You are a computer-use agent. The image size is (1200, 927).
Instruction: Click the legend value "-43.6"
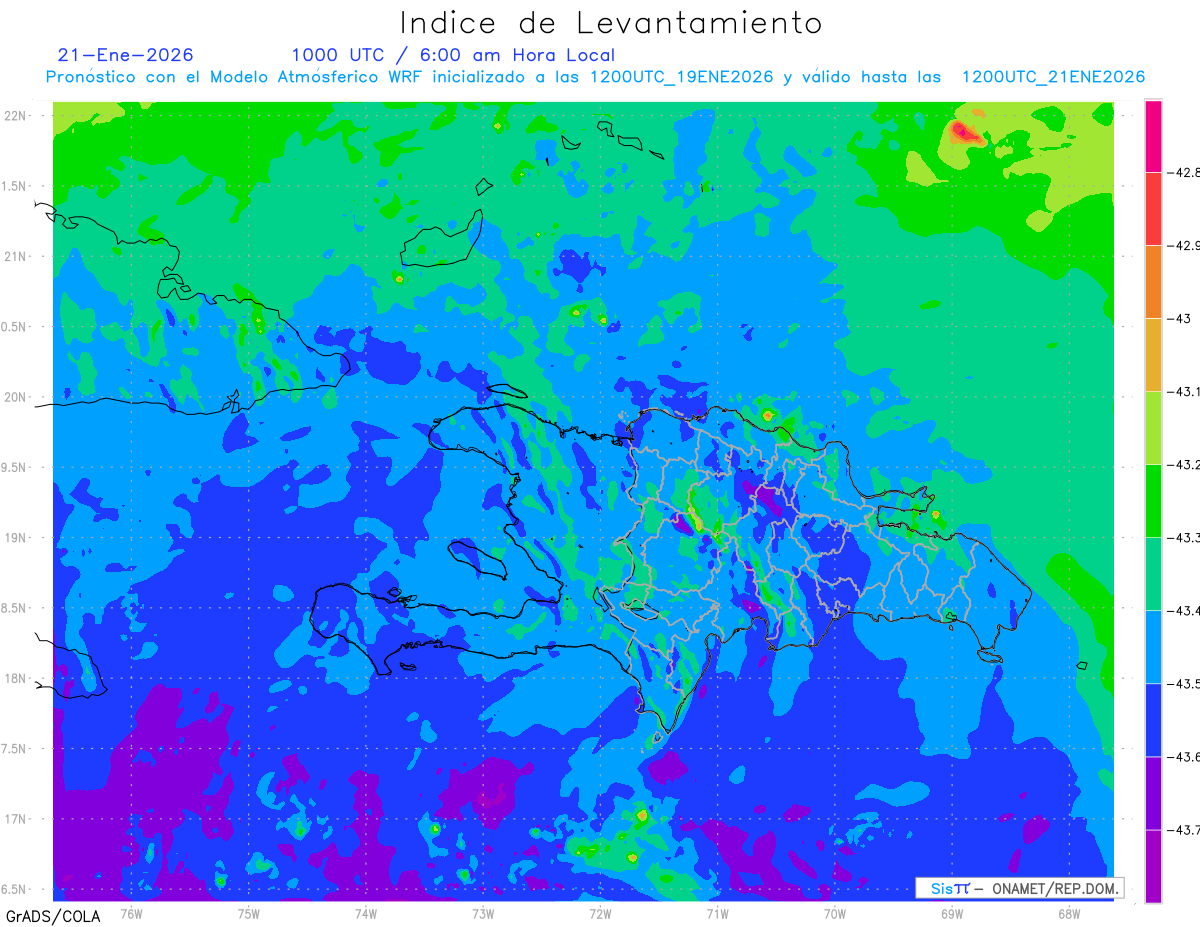(x=1184, y=756)
